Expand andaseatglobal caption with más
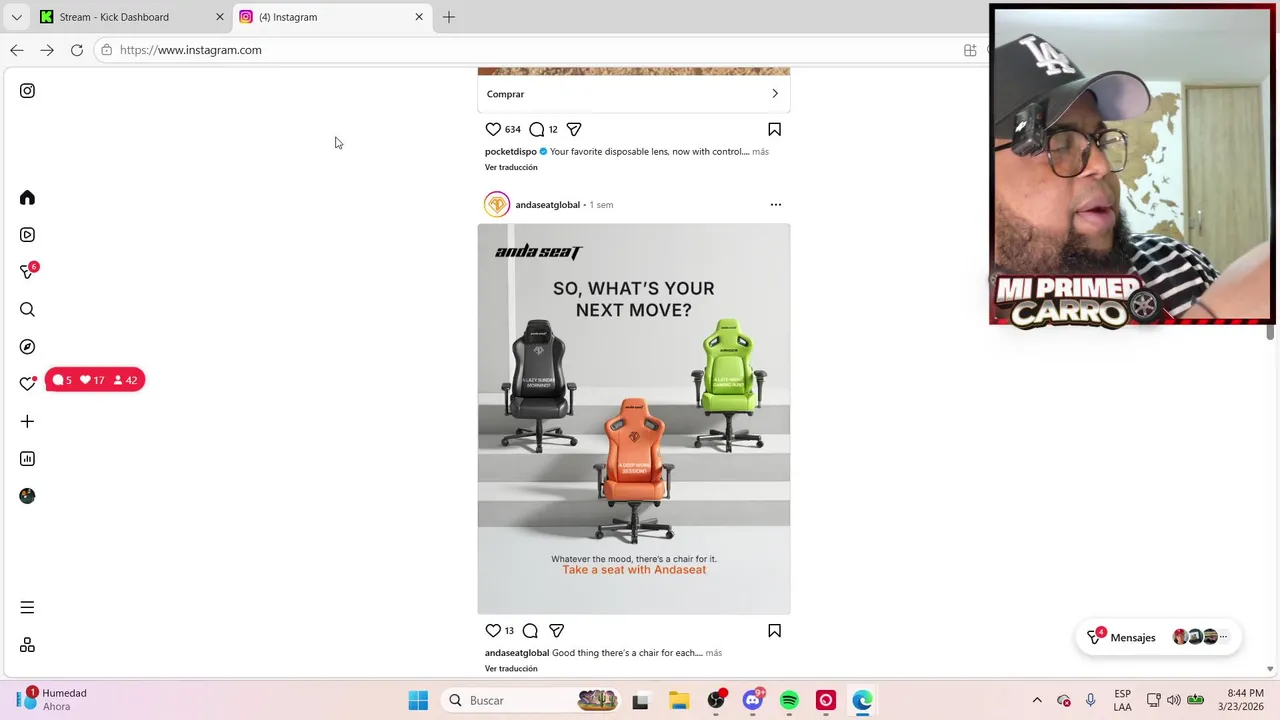The height and width of the screenshot is (720, 1280). coord(713,653)
